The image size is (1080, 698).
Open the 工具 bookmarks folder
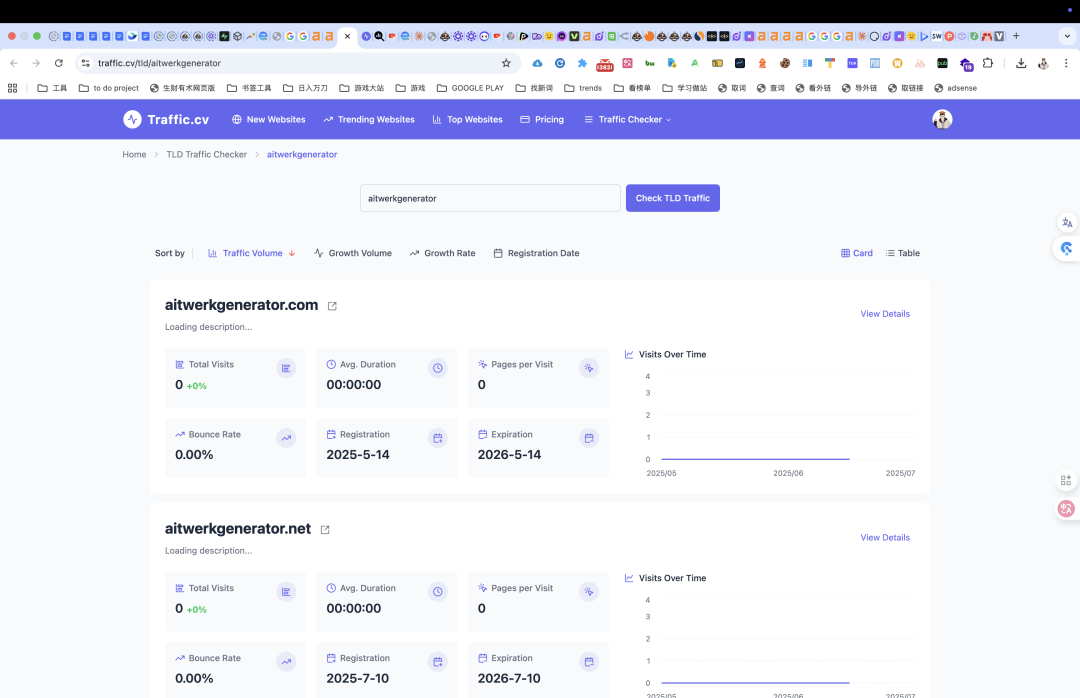[x=52, y=88]
